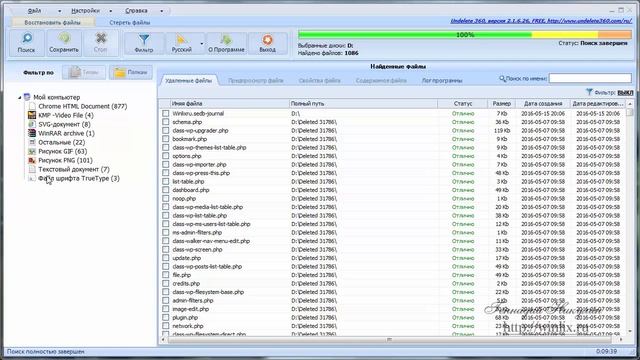
Task: Switch to Стереть файлы tab
Action: 130,22
